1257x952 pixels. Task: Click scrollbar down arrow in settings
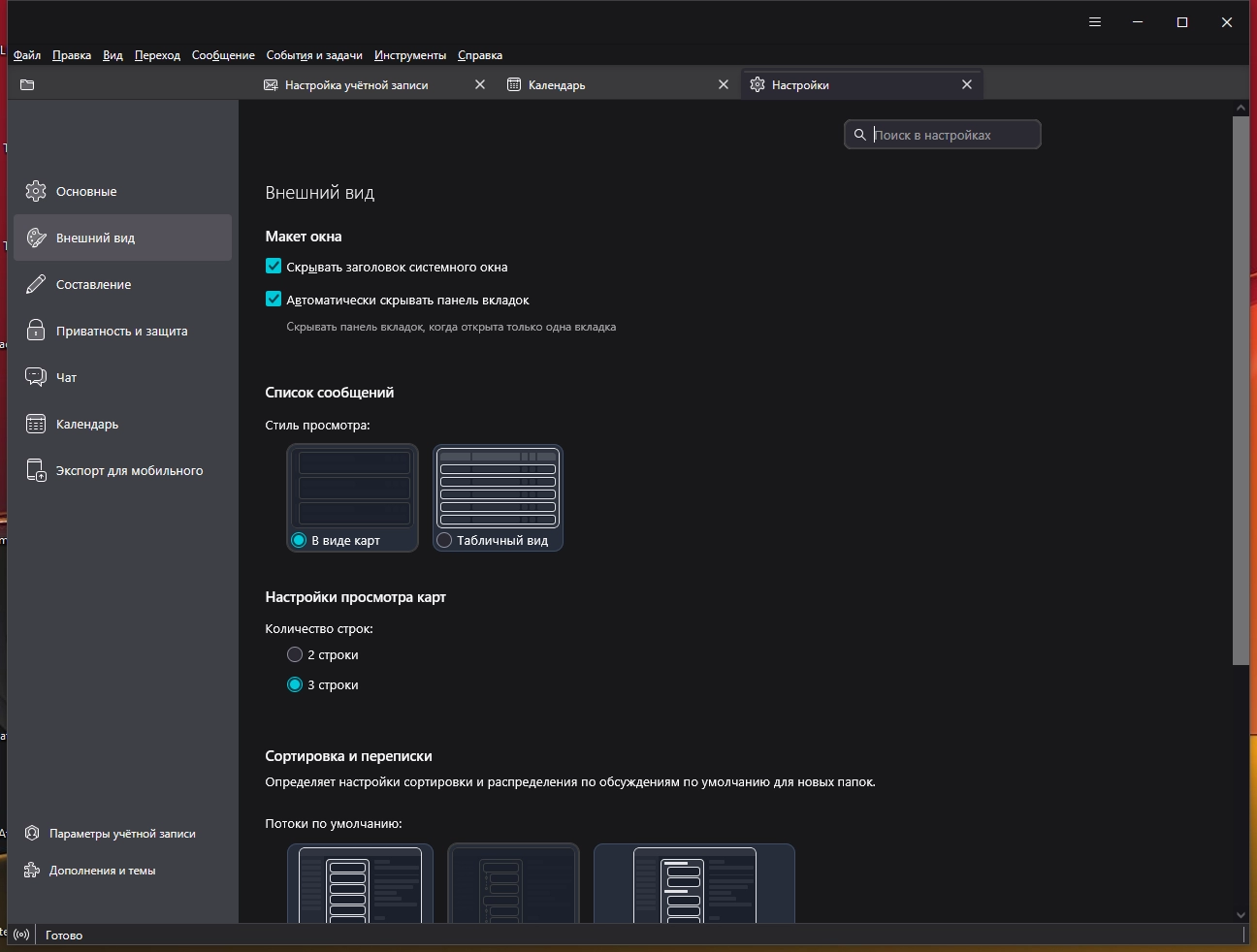[1241, 914]
